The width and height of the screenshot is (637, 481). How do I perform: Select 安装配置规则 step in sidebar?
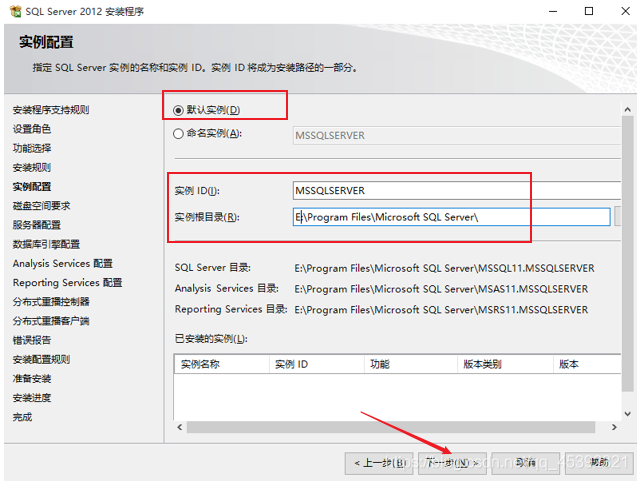tap(41, 359)
